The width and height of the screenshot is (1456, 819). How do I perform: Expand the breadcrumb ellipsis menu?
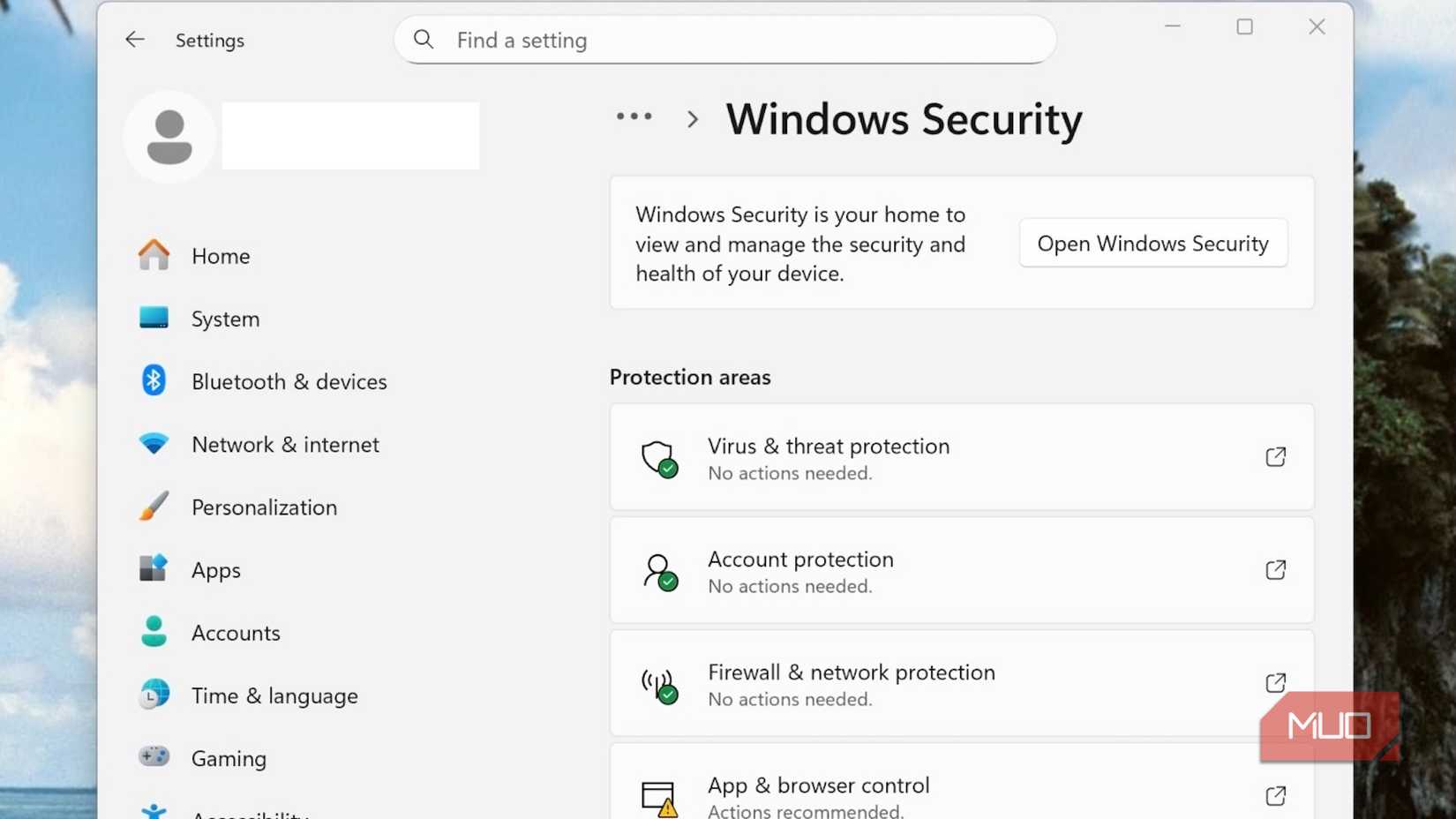point(634,116)
